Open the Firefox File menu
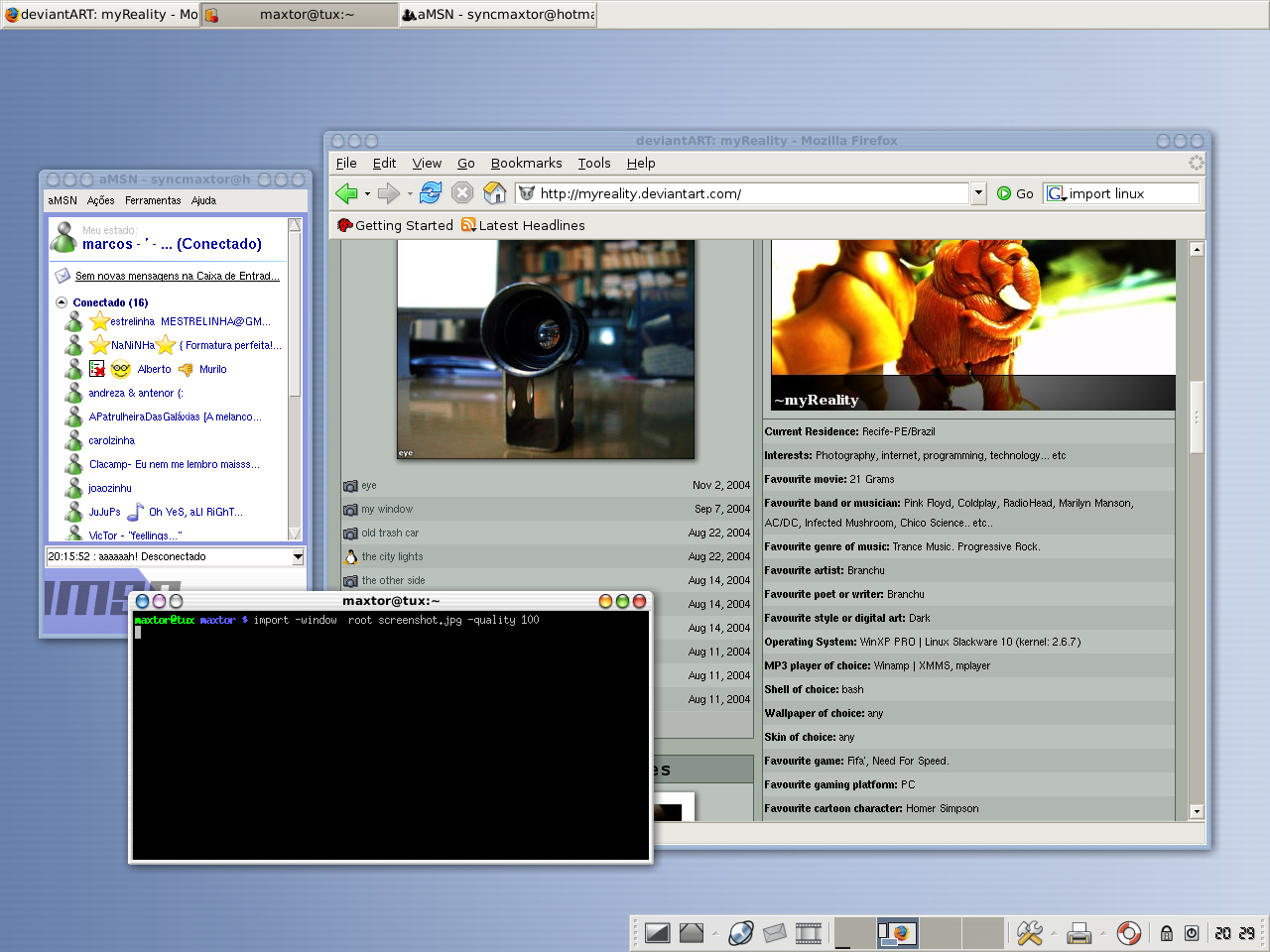 click(x=346, y=163)
